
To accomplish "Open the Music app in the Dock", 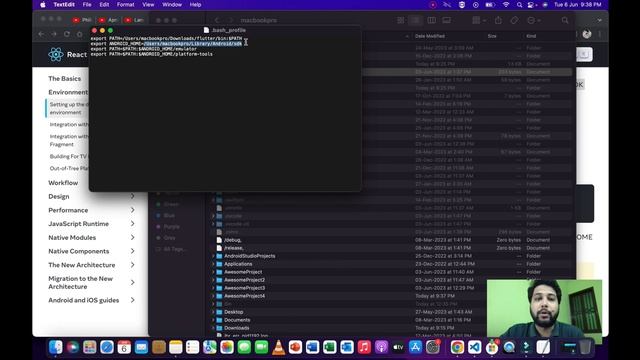I will 364,347.
